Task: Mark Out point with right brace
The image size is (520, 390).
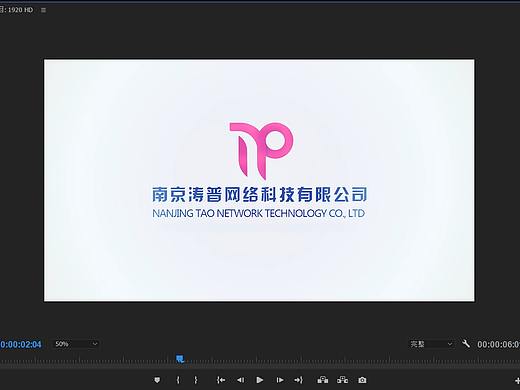Action: [x=196, y=380]
